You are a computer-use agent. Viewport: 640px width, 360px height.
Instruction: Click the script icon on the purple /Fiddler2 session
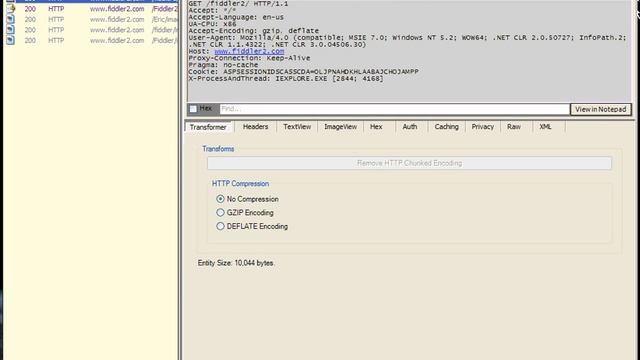(x=11, y=9)
